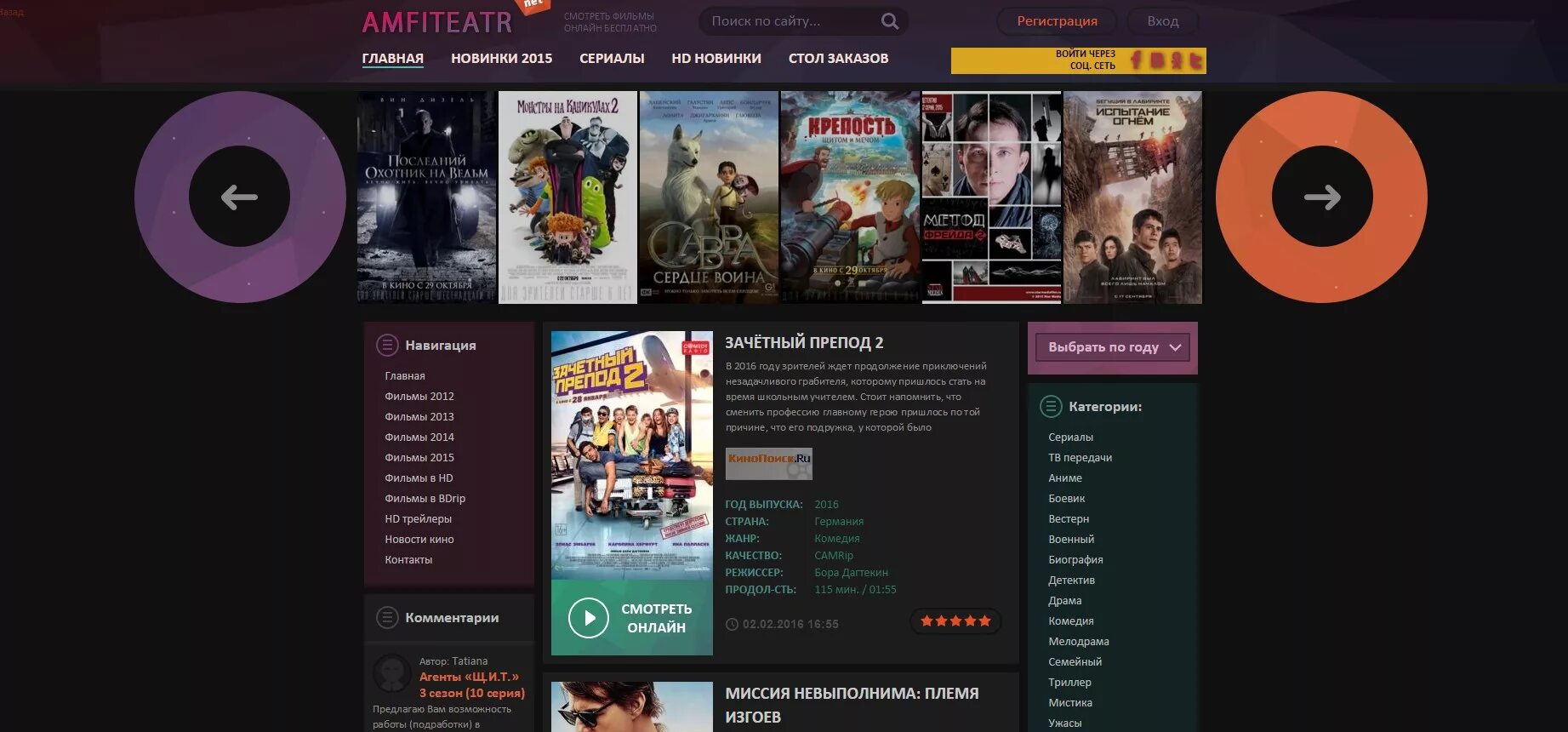Select the Боевик category
This screenshot has width=1568, height=732.
tap(1067, 499)
